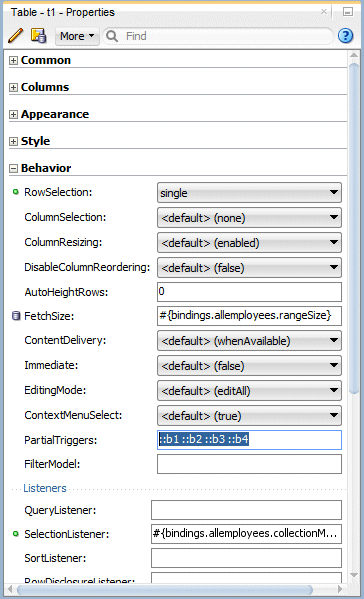Click the FilterModel input field
364x599 pixels.
[x=249, y=464]
